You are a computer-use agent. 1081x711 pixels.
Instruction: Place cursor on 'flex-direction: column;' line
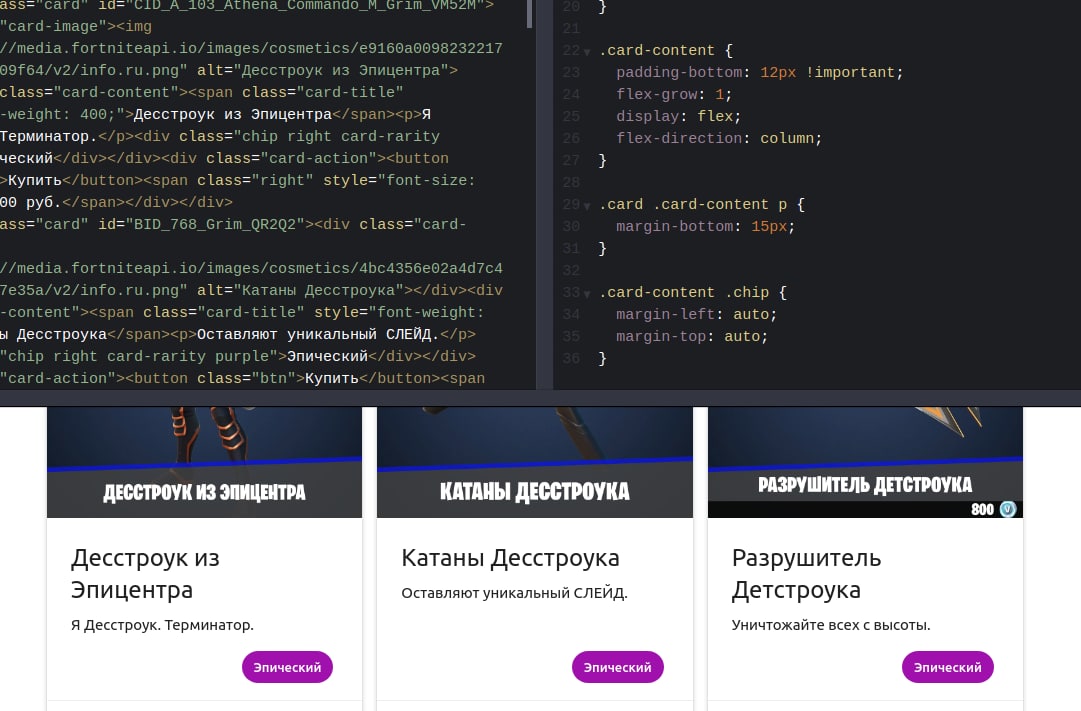click(x=719, y=139)
